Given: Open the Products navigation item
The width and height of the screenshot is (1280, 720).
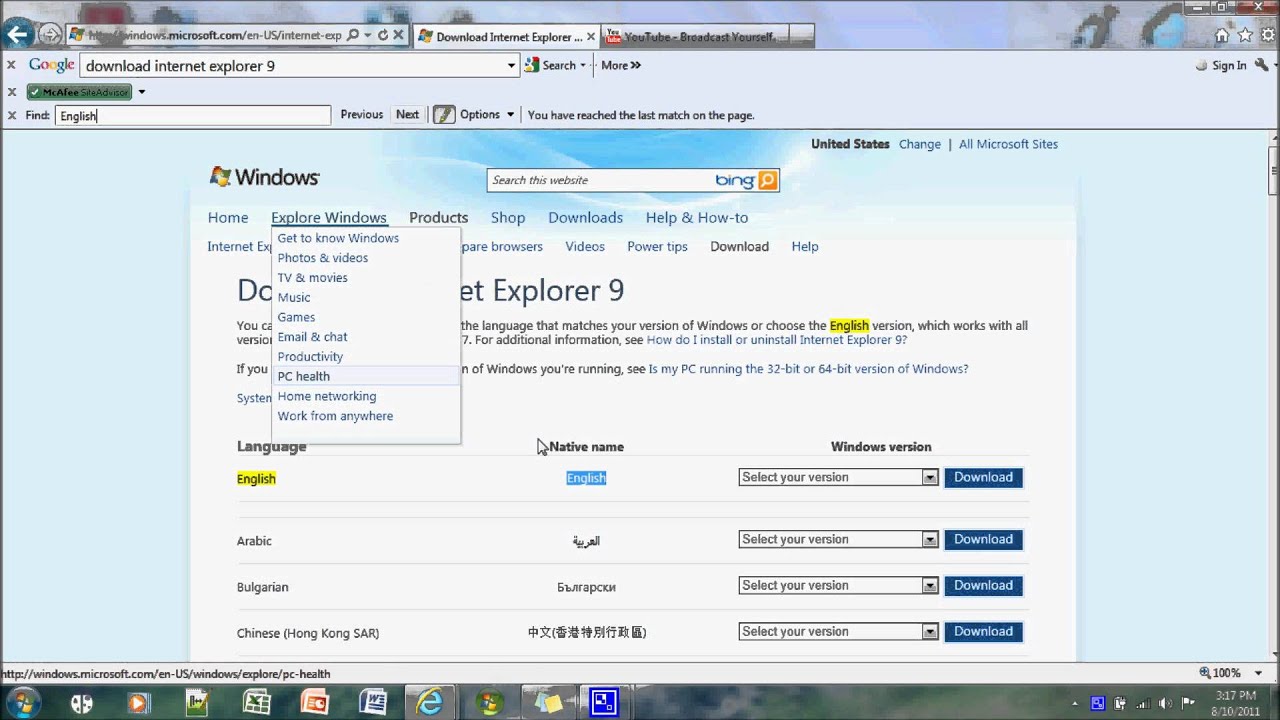Looking at the screenshot, I should [438, 218].
